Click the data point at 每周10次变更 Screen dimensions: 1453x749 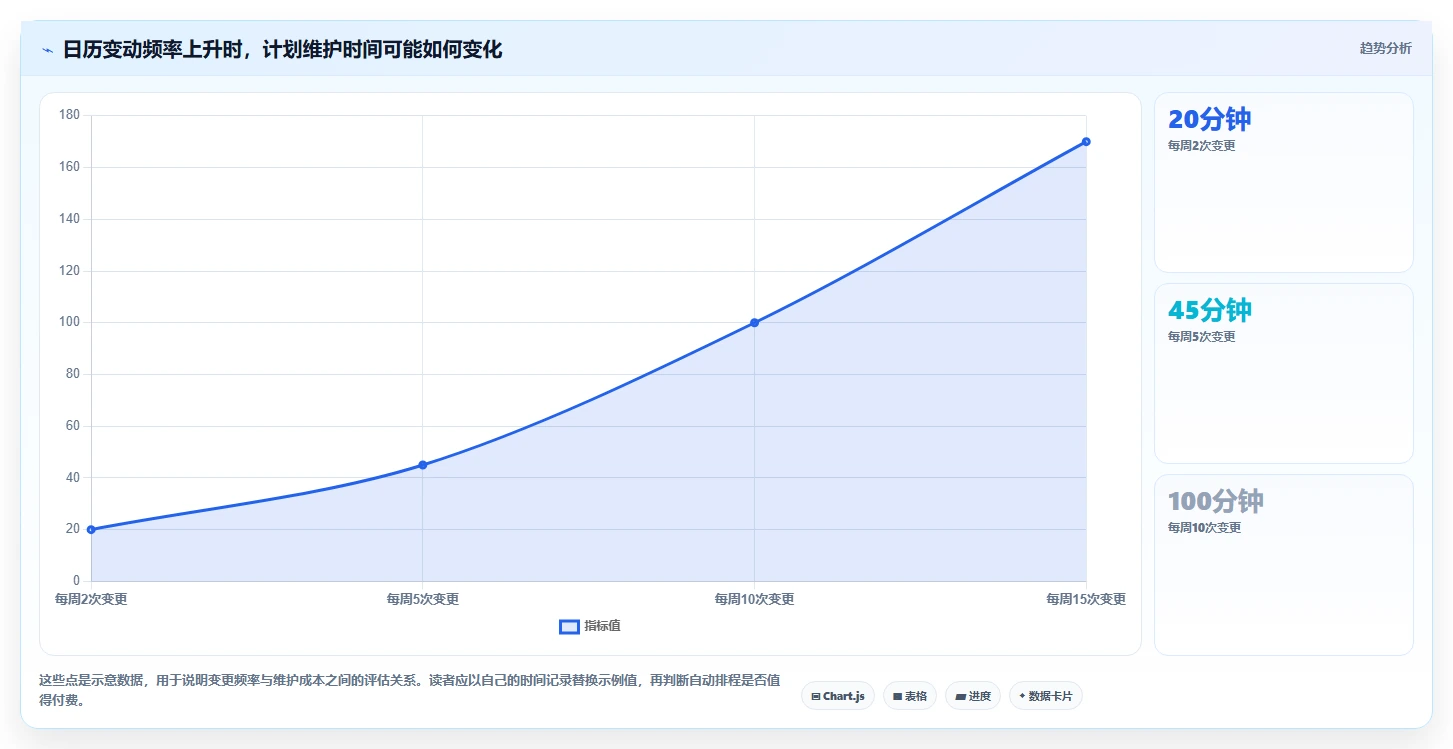[x=754, y=322]
